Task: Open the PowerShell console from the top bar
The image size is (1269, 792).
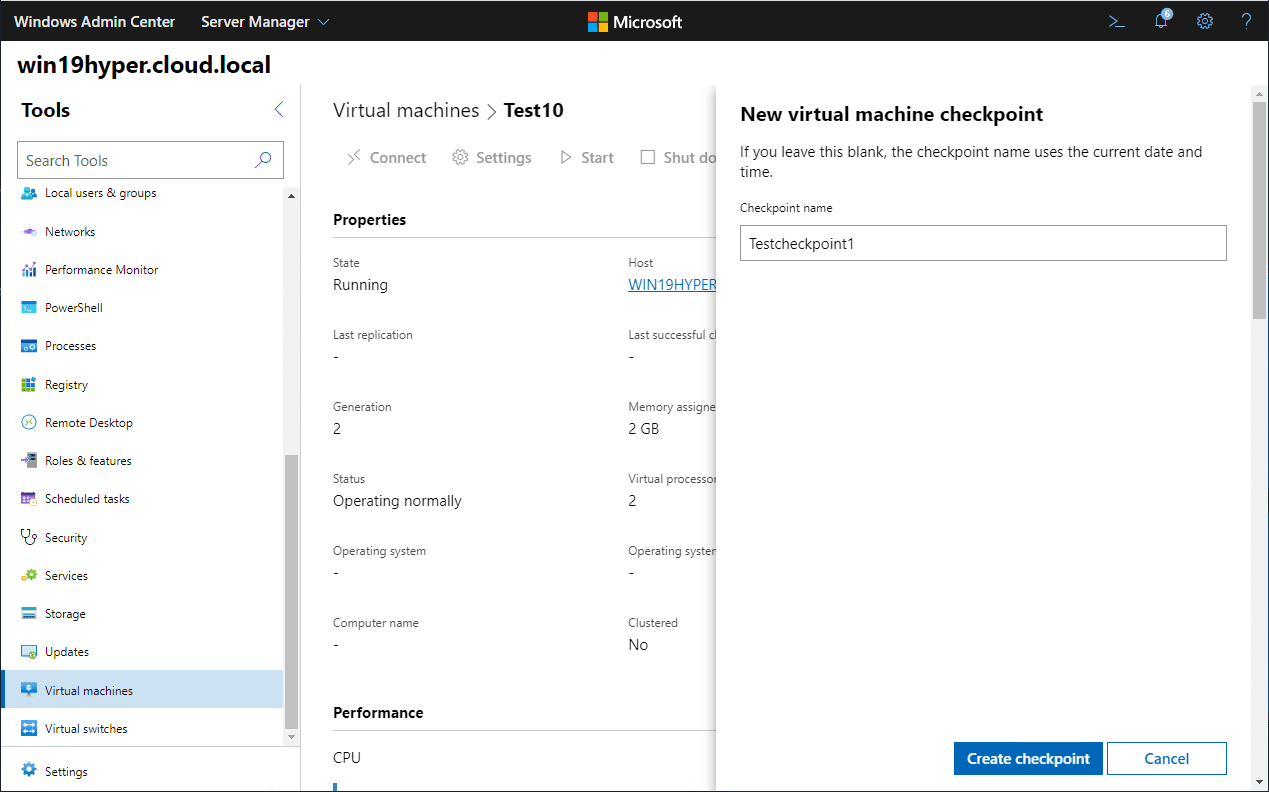Action: 1116,21
